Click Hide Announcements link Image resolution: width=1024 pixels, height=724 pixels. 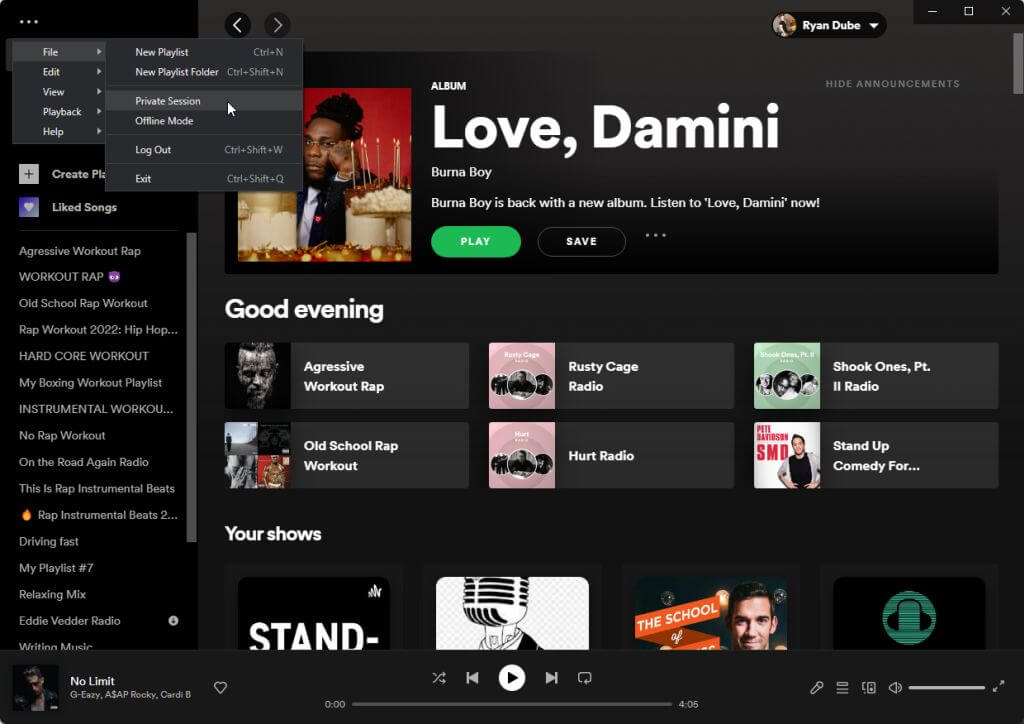tap(892, 84)
